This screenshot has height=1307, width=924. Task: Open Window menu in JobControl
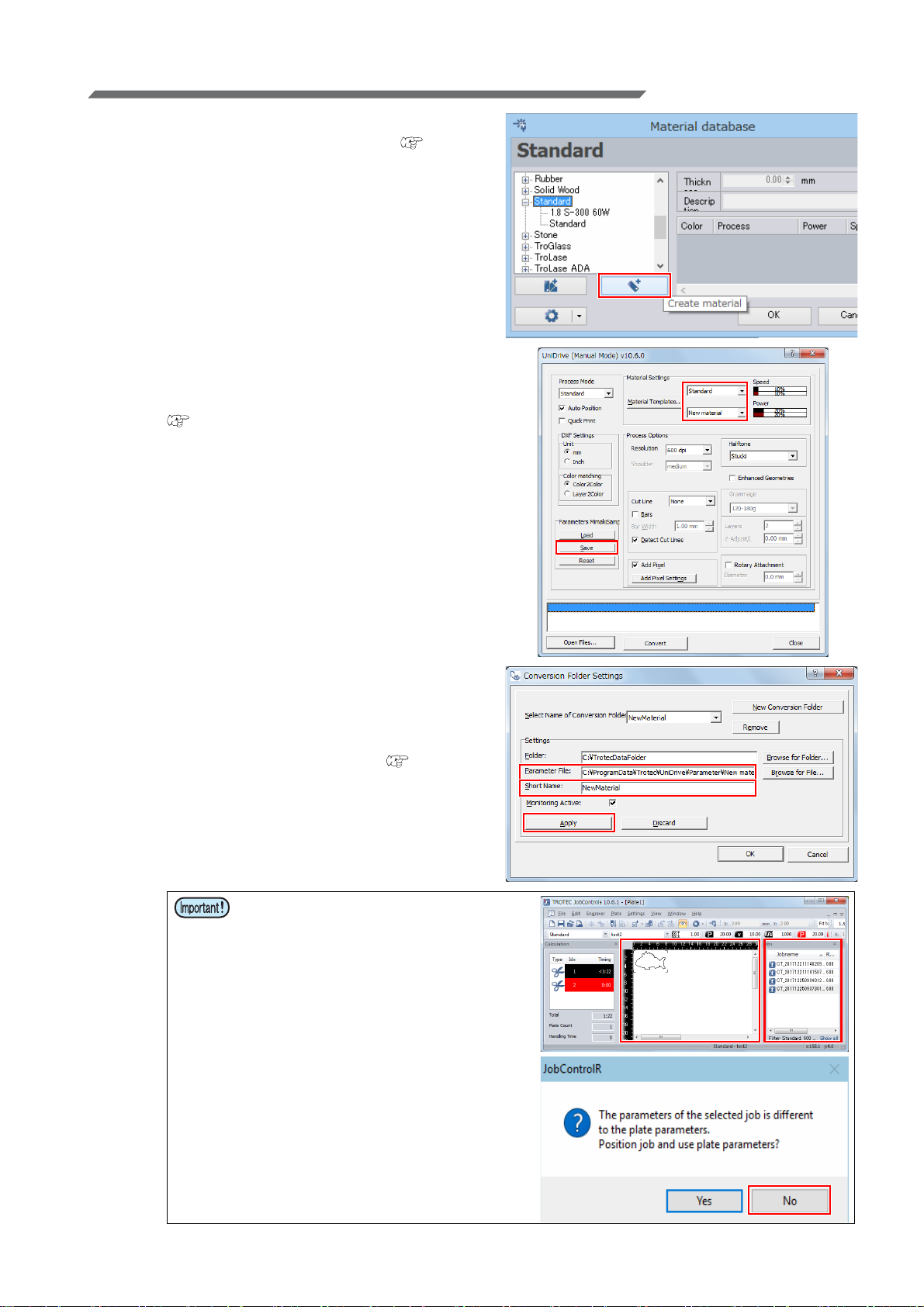click(x=677, y=914)
